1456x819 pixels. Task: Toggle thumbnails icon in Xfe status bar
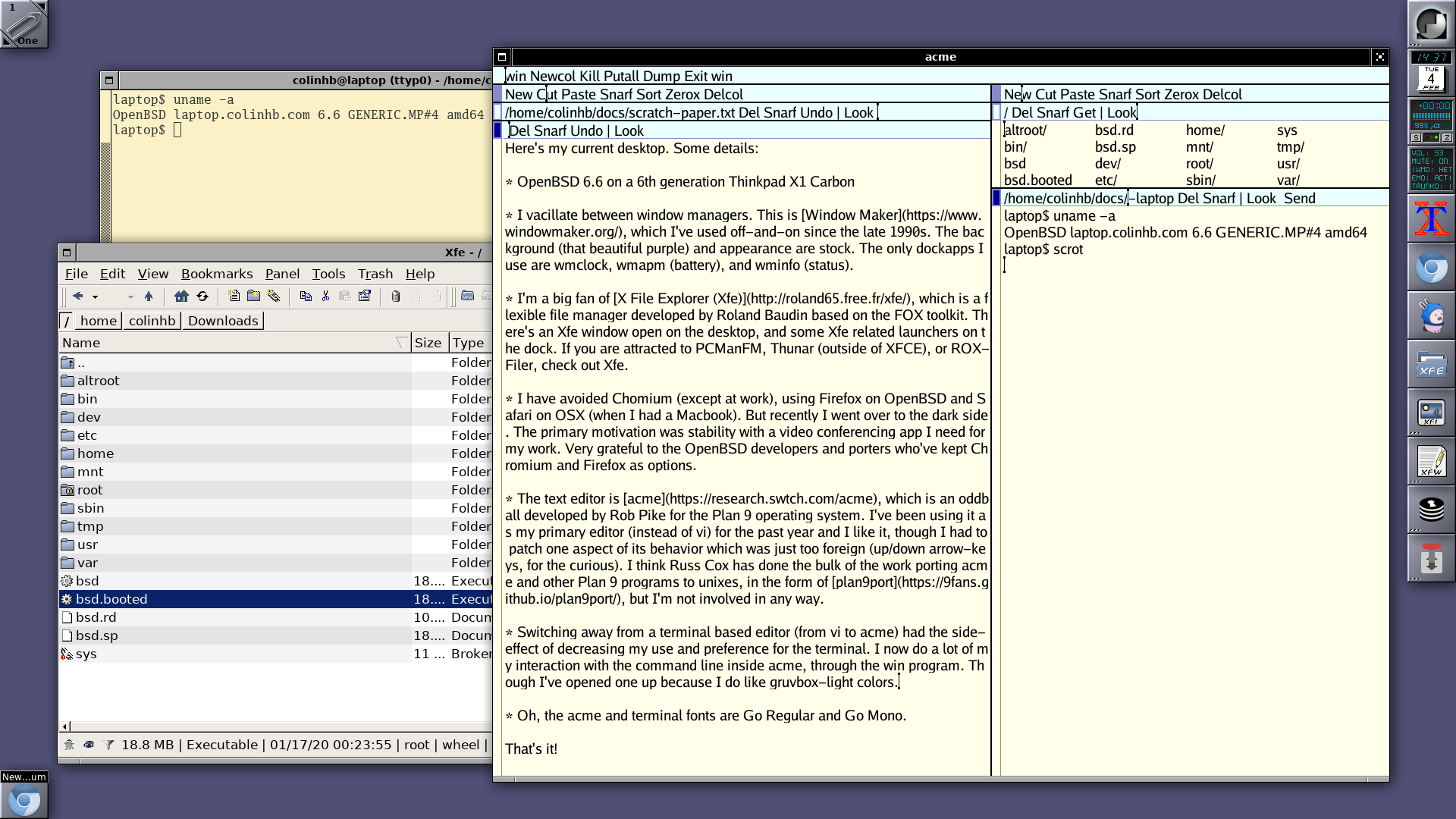[x=69, y=745]
